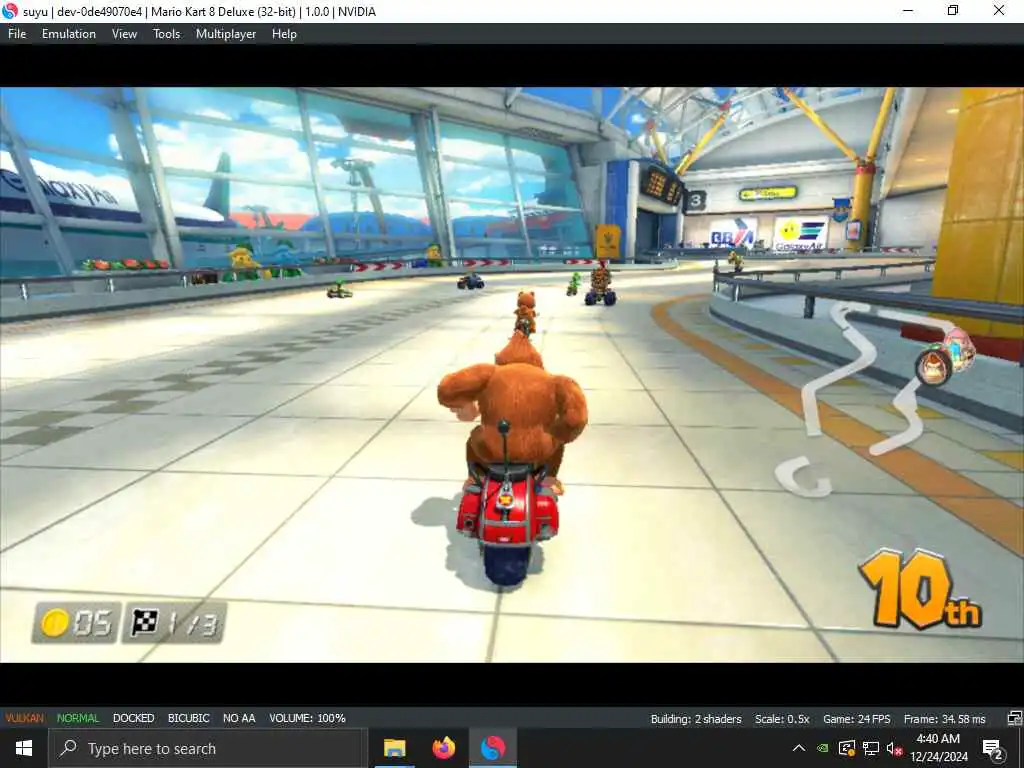Minimize the suyu window
This screenshot has height=768, width=1024.
908,10
